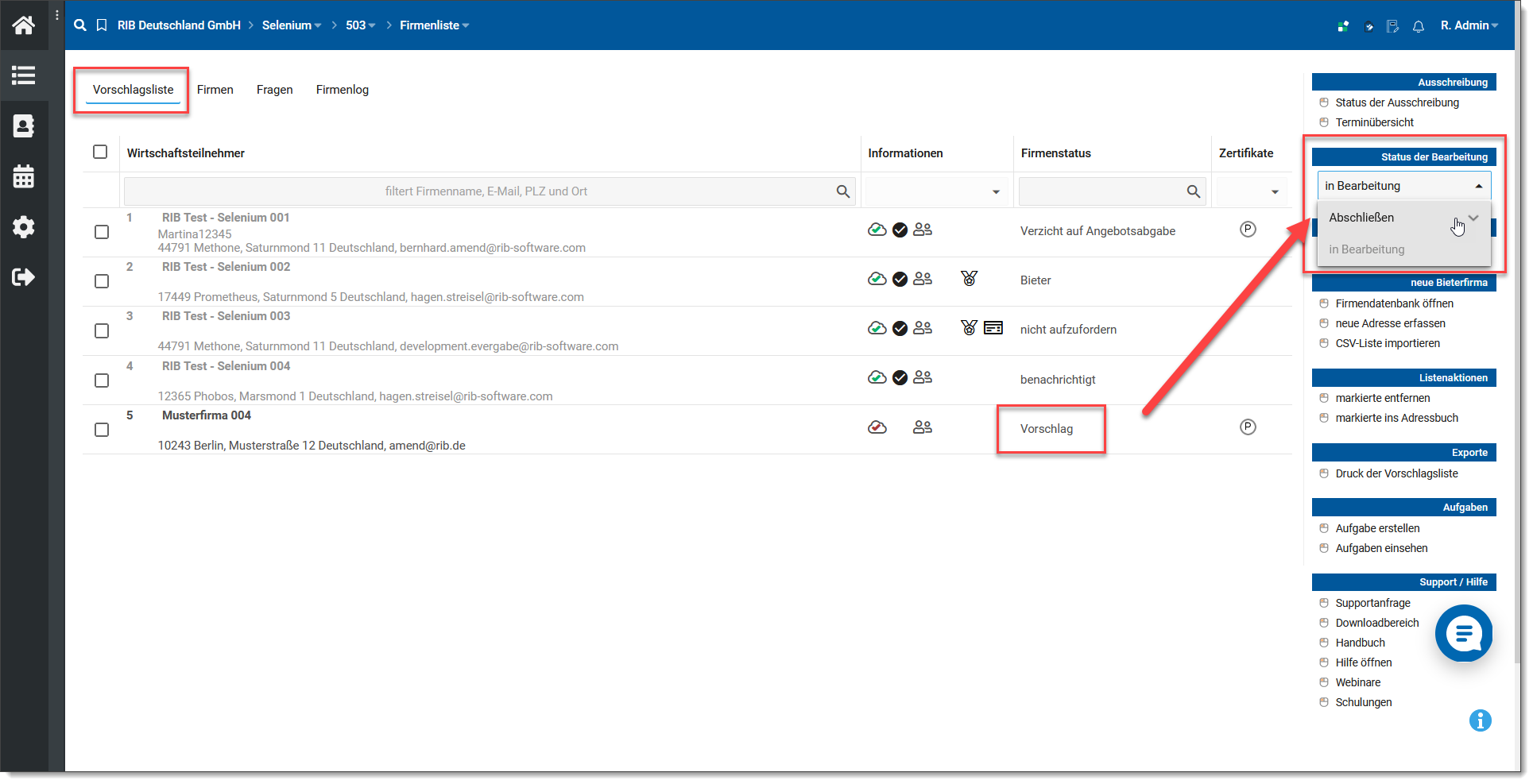Open the chat bubble support widget
Viewport: 1533px width, 784px height.
coord(1464,633)
